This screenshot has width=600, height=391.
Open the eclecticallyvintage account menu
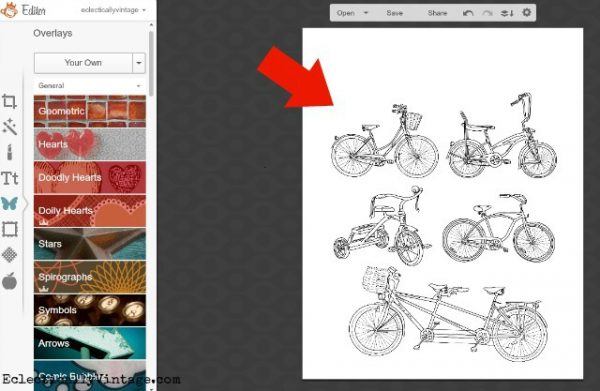(113, 10)
